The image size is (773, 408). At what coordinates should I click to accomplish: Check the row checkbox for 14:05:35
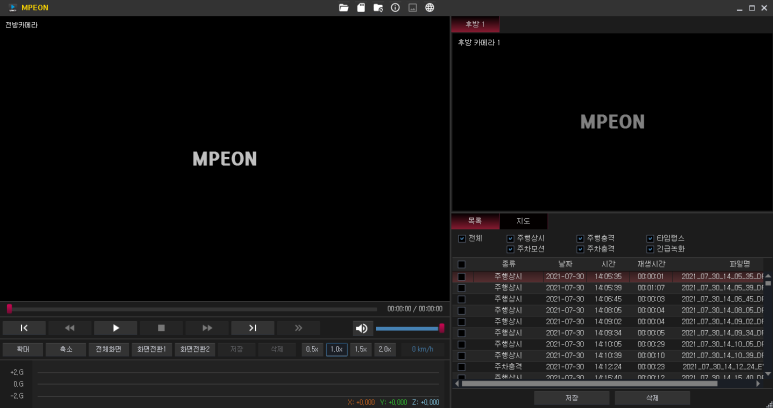[x=461, y=277]
